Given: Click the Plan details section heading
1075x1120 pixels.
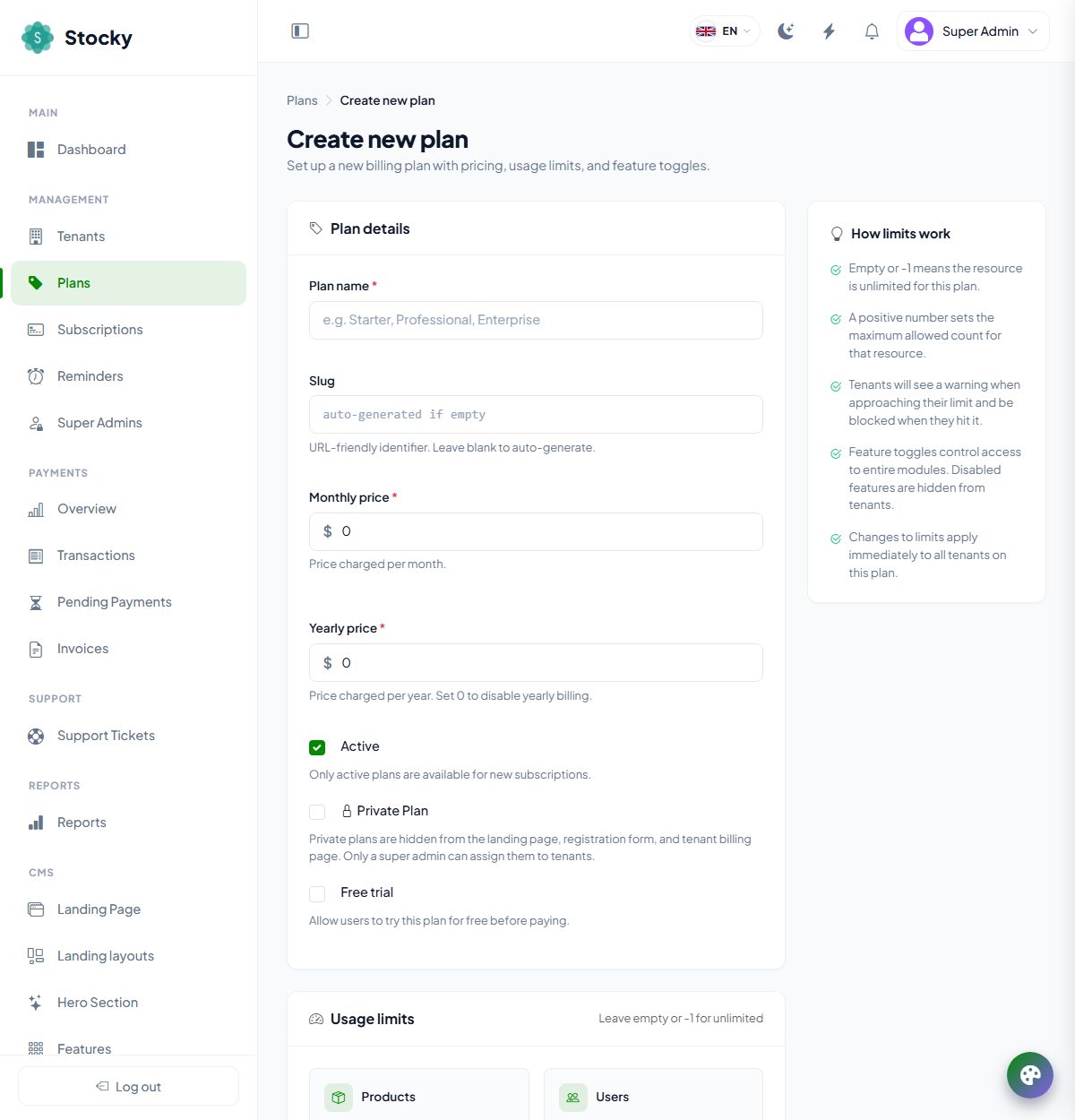Looking at the screenshot, I should tap(370, 228).
